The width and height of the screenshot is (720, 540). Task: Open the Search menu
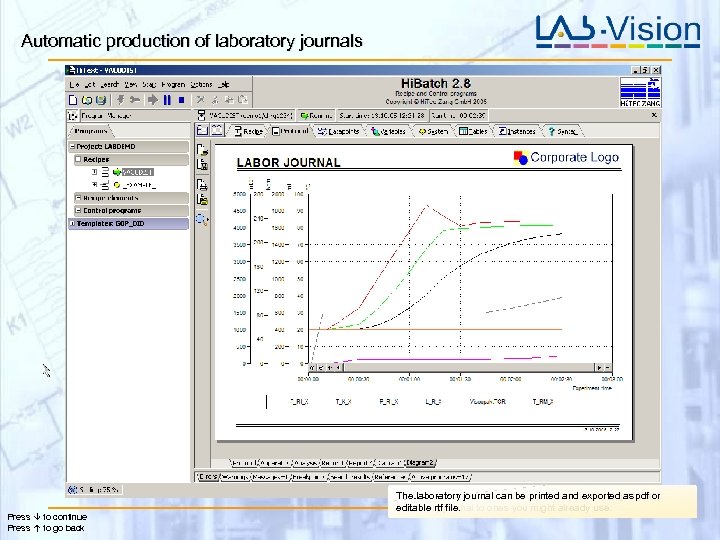click(109, 84)
